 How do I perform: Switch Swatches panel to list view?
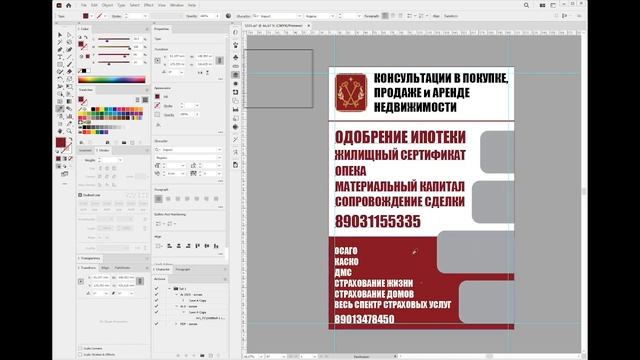(138, 100)
